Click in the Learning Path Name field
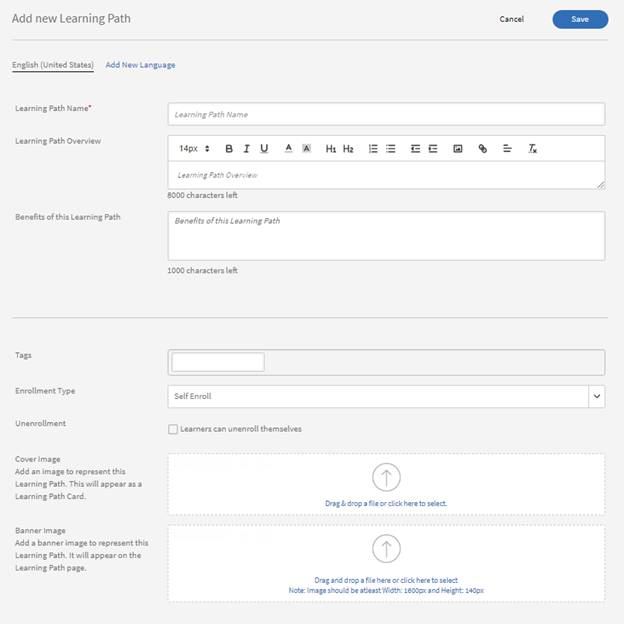624x624 pixels. click(386, 114)
